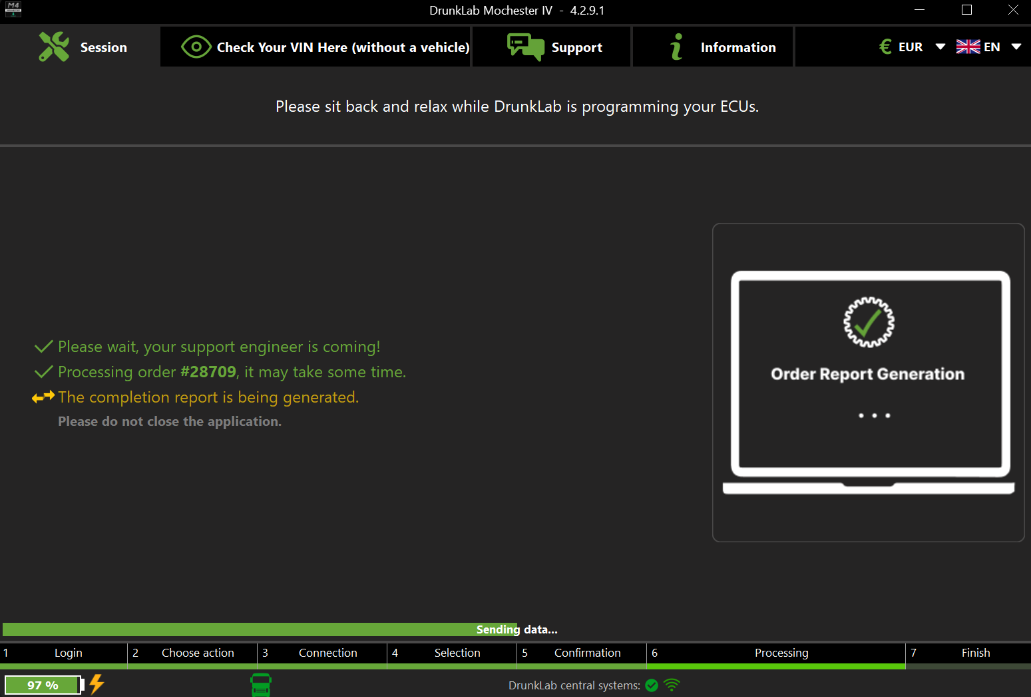1031x697 pixels.
Task: Expand the currency selector arrow
Action: click(x=940, y=46)
